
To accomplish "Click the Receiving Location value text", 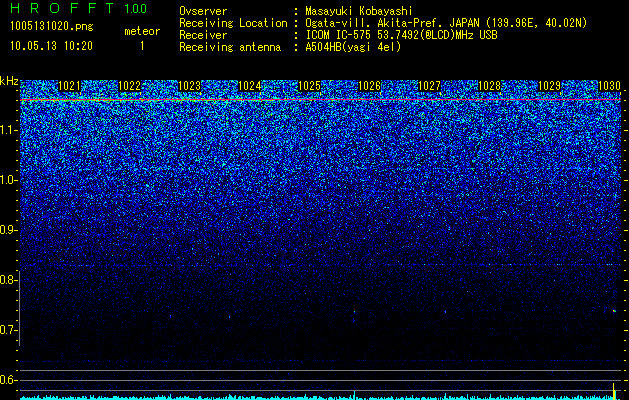I will point(446,23).
